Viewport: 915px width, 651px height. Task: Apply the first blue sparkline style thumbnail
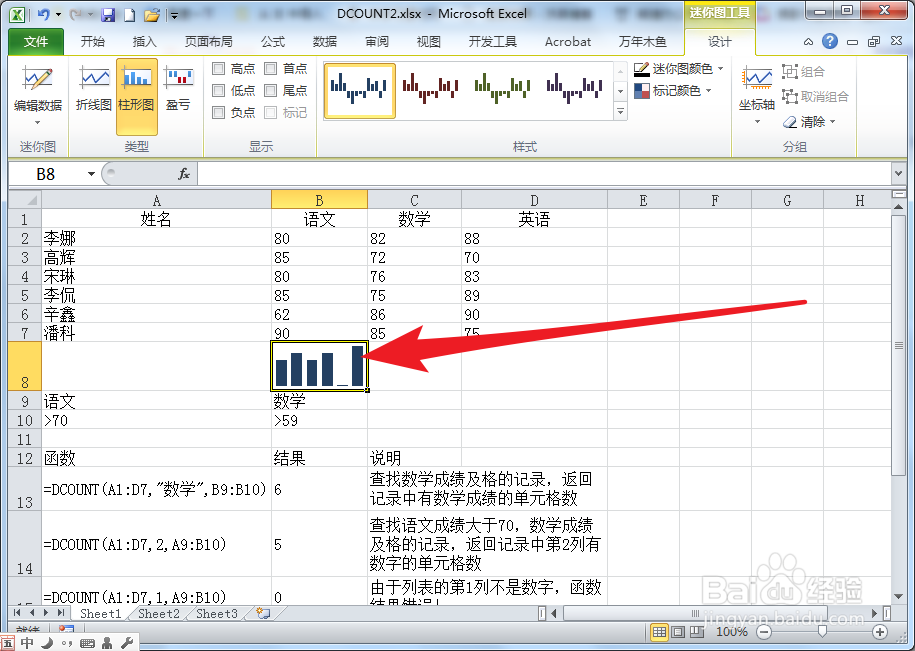coord(359,90)
